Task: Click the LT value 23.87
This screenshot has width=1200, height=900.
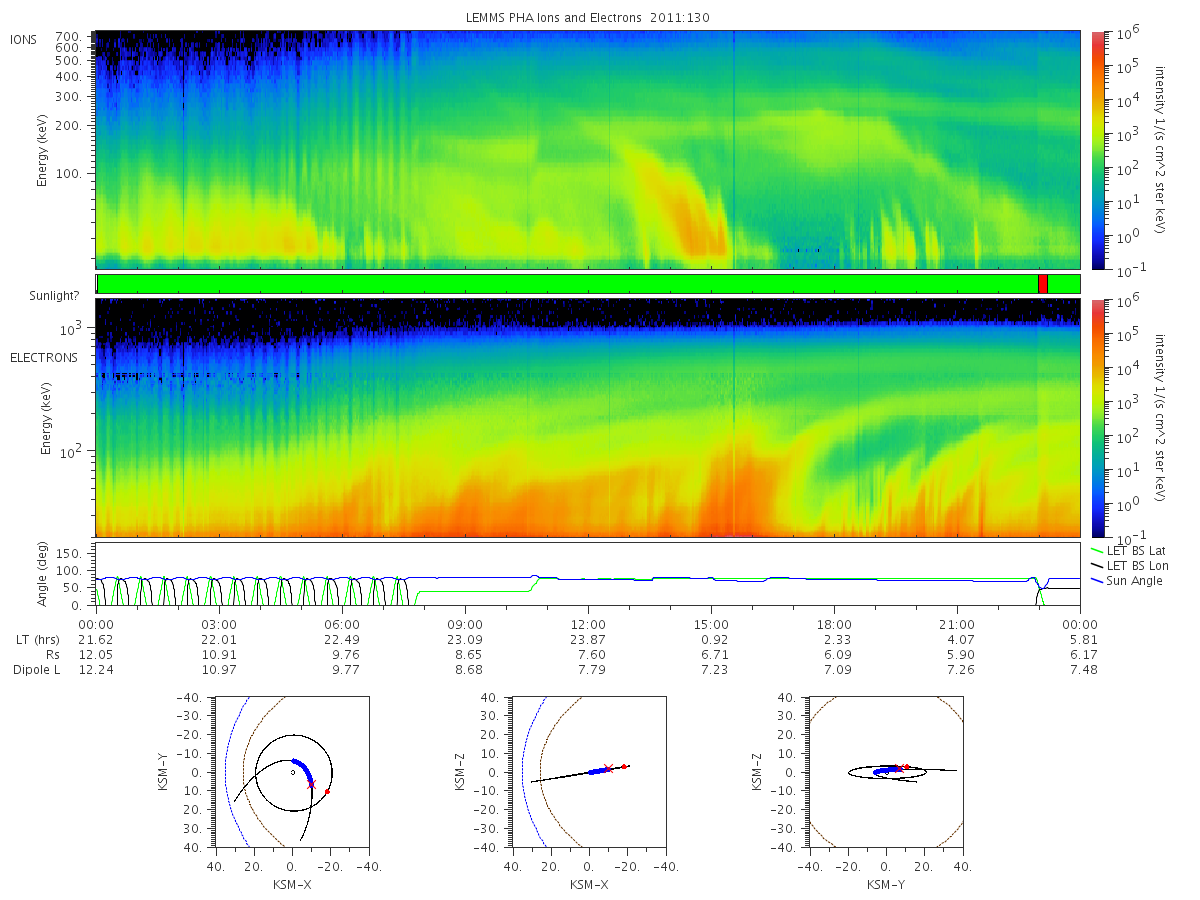Action: click(588, 639)
